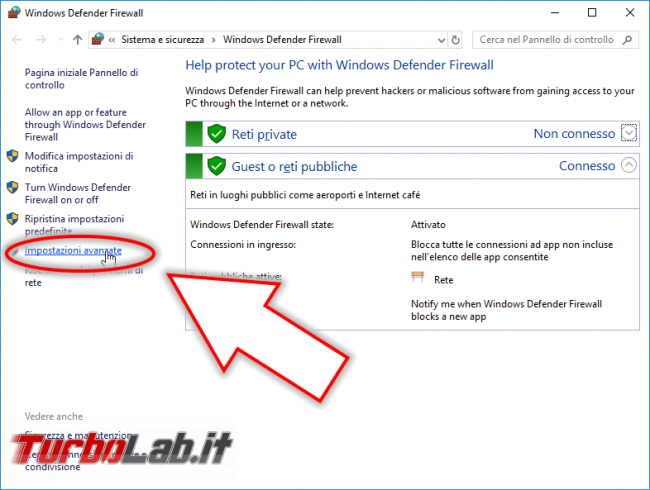Open Impostazioni avanzate link
The height and width of the screenshot is (490, 650).
tap(73, 250)
